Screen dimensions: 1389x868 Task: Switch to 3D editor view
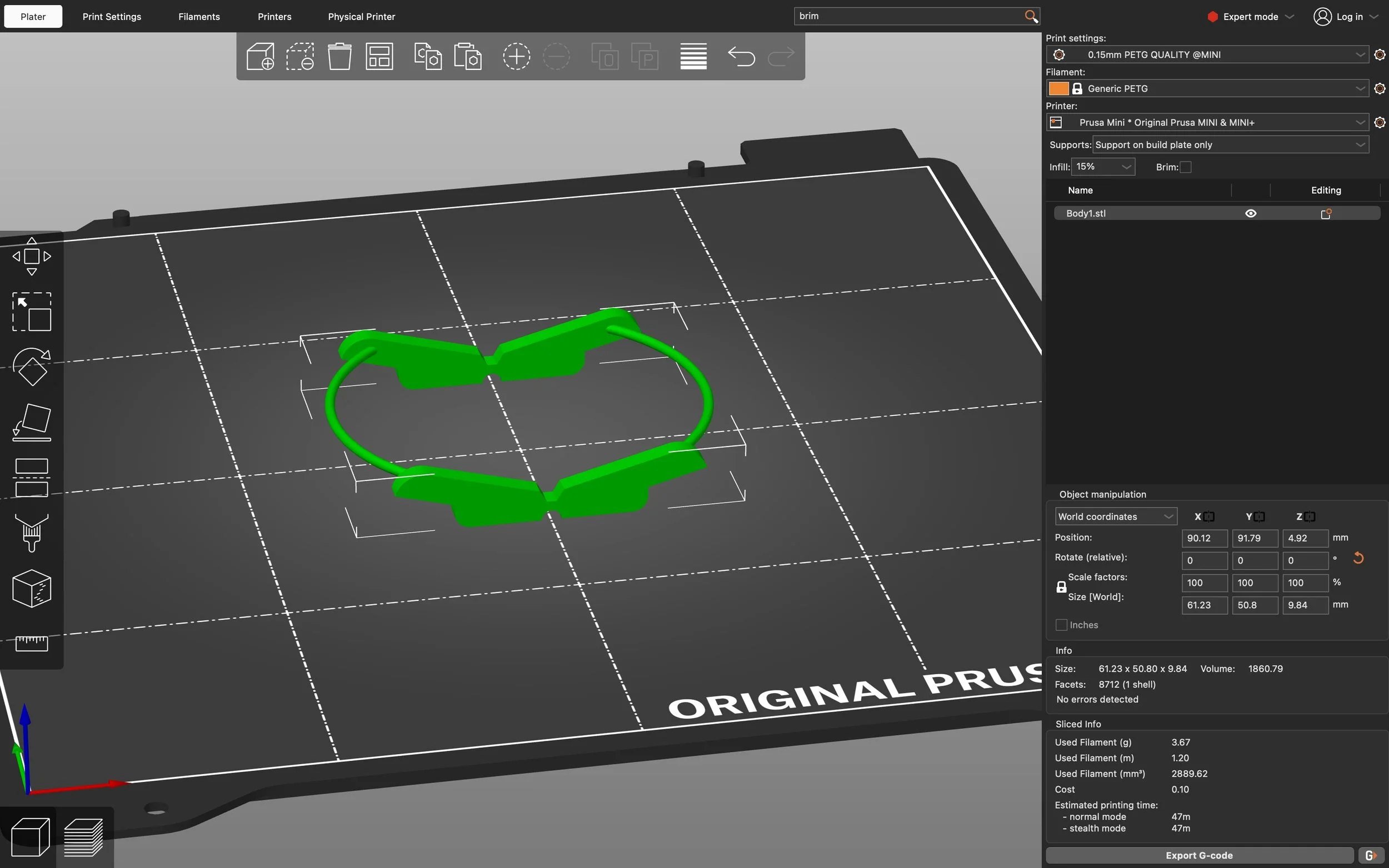click(x=30, y=837)
